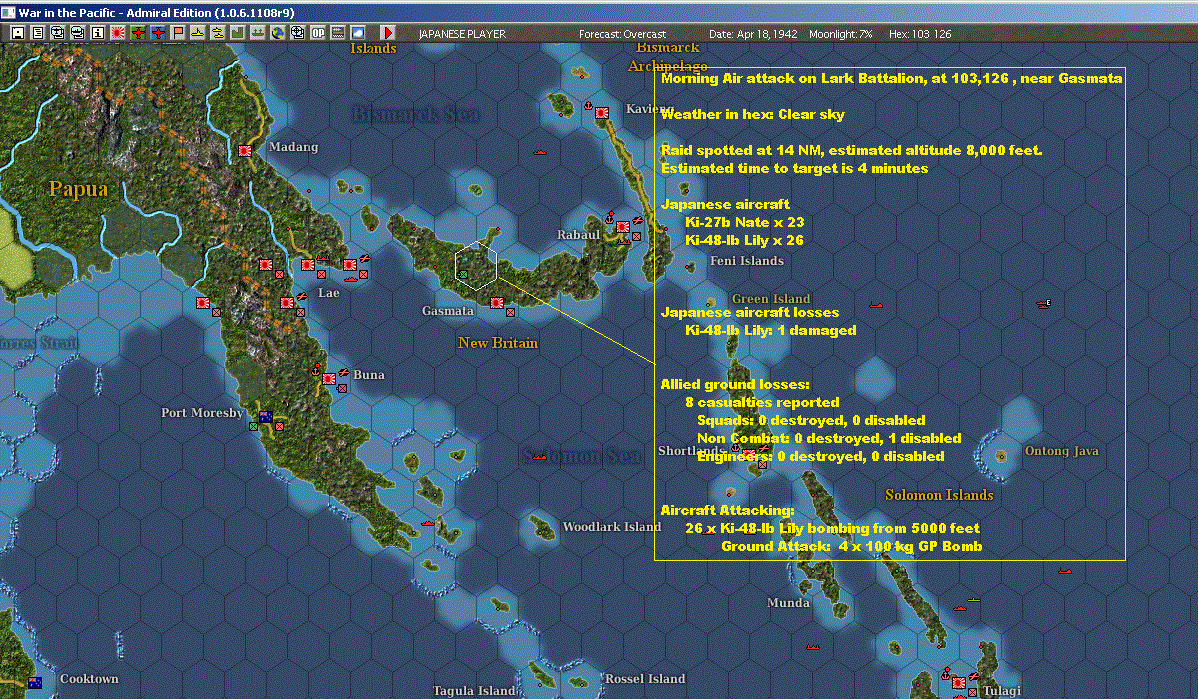
Task: Select the Australian flag at Cooktown
Action: tap(34, 682)
